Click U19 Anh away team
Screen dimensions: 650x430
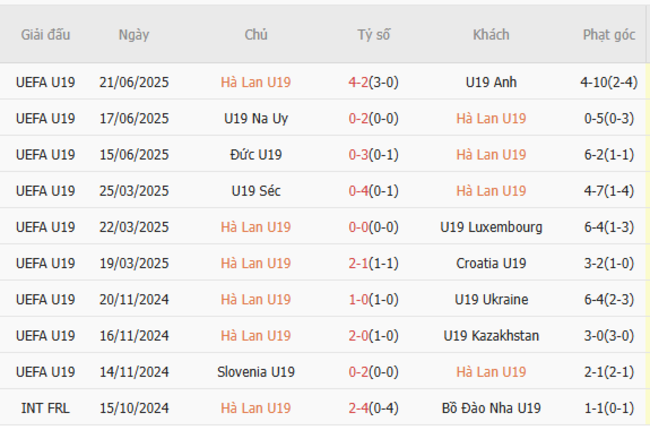coord(491,83)
